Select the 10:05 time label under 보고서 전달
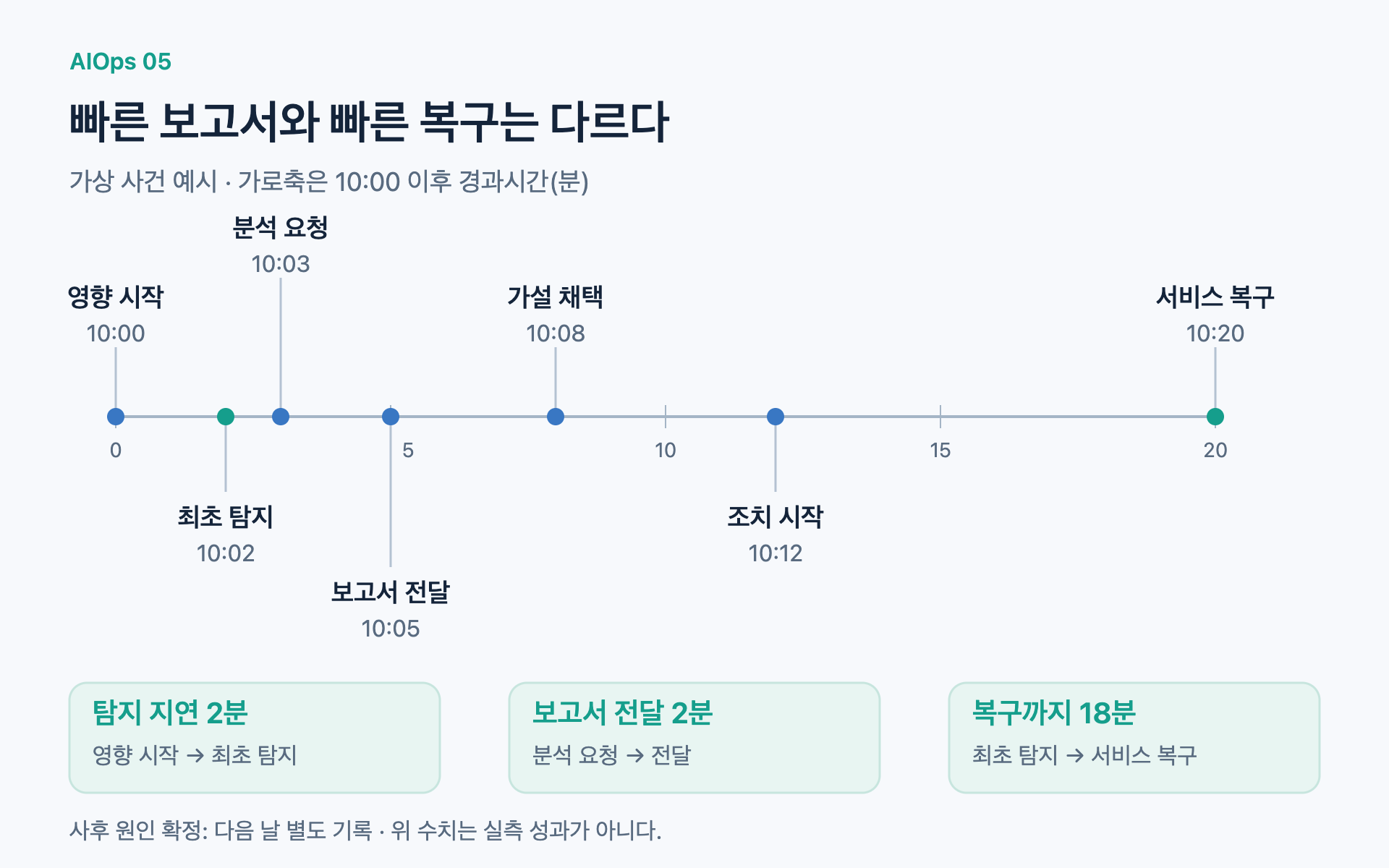Screen dimensions: 1389x868 pos(391,629)
